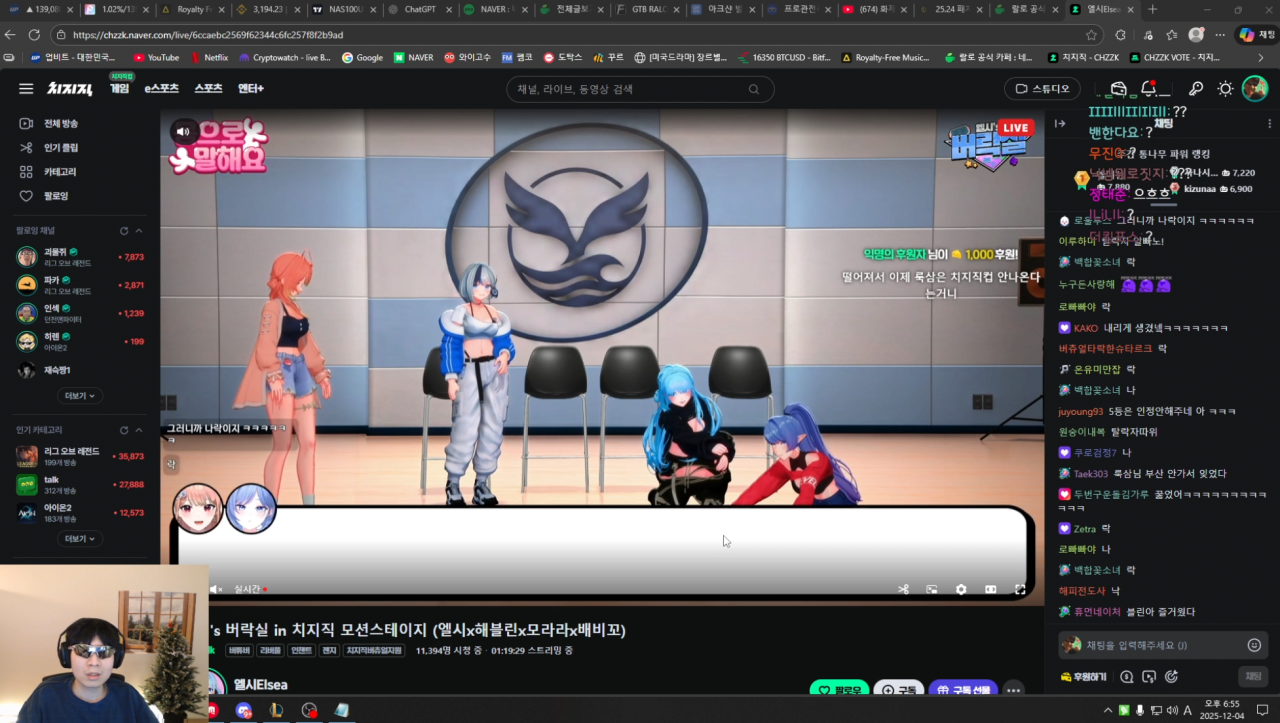1280x723 pixels.
Task: Open the video player settings gear
Action: [961, 590]
